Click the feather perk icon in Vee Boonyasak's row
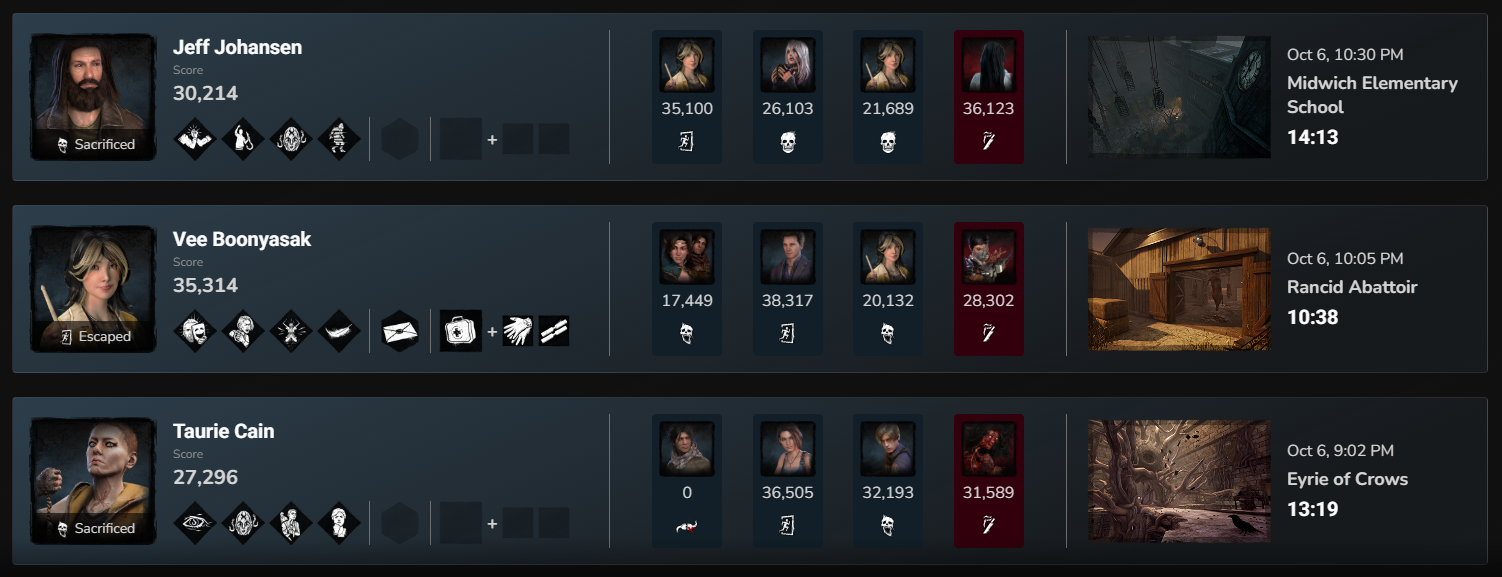 (x=339, y=331)
